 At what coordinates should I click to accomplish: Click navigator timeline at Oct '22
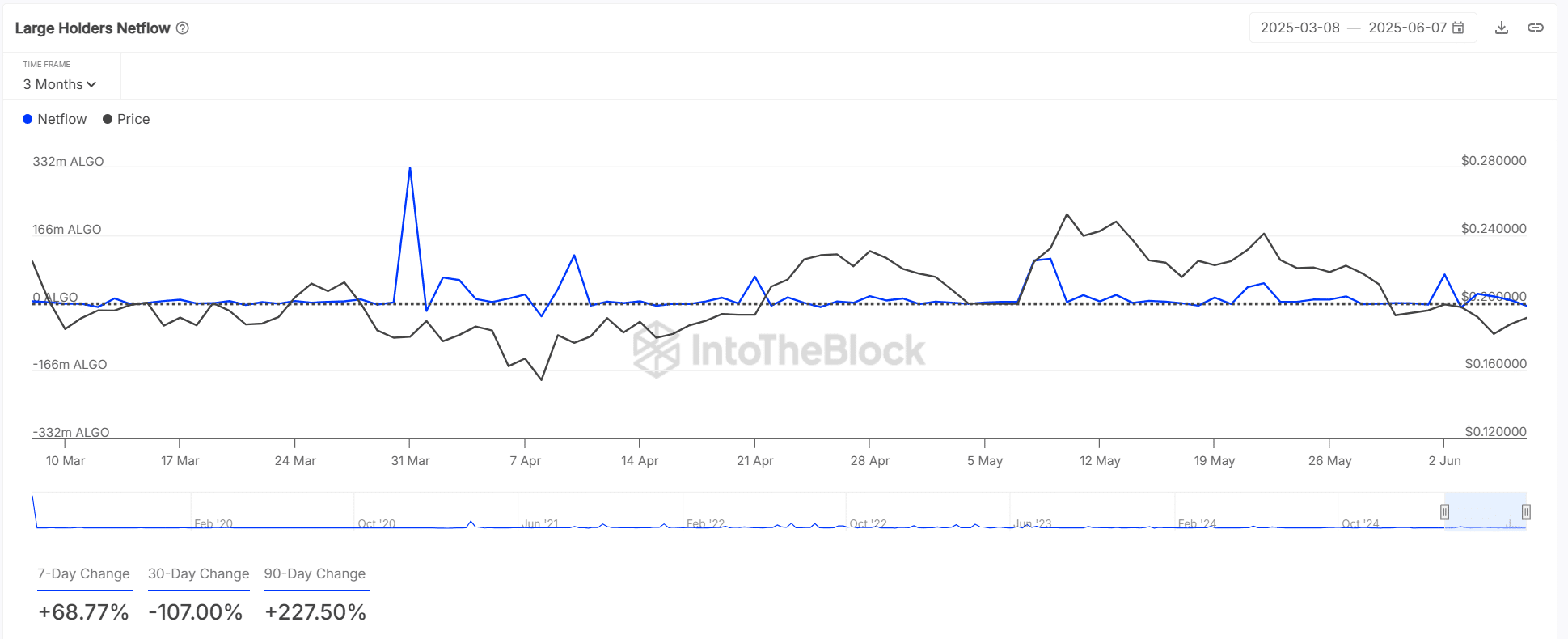point(868,523)
